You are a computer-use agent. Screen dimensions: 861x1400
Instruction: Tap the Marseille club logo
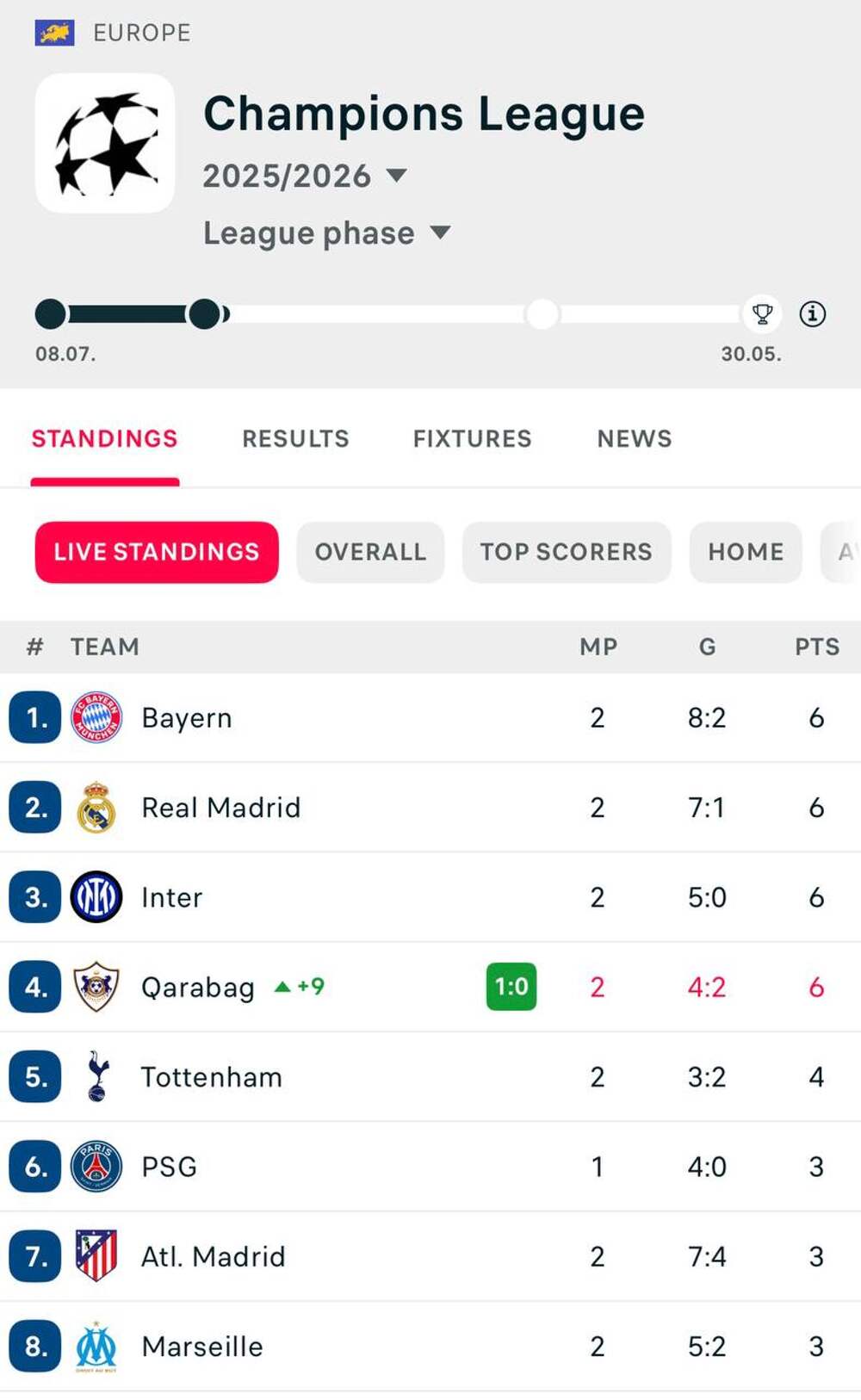pos(96,1347)
